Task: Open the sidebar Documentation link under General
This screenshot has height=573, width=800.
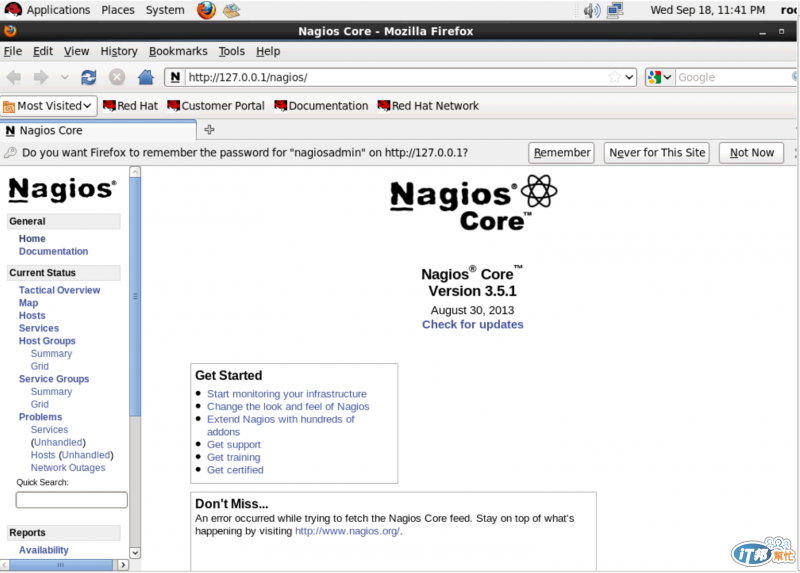Action: tap(53, 251)
